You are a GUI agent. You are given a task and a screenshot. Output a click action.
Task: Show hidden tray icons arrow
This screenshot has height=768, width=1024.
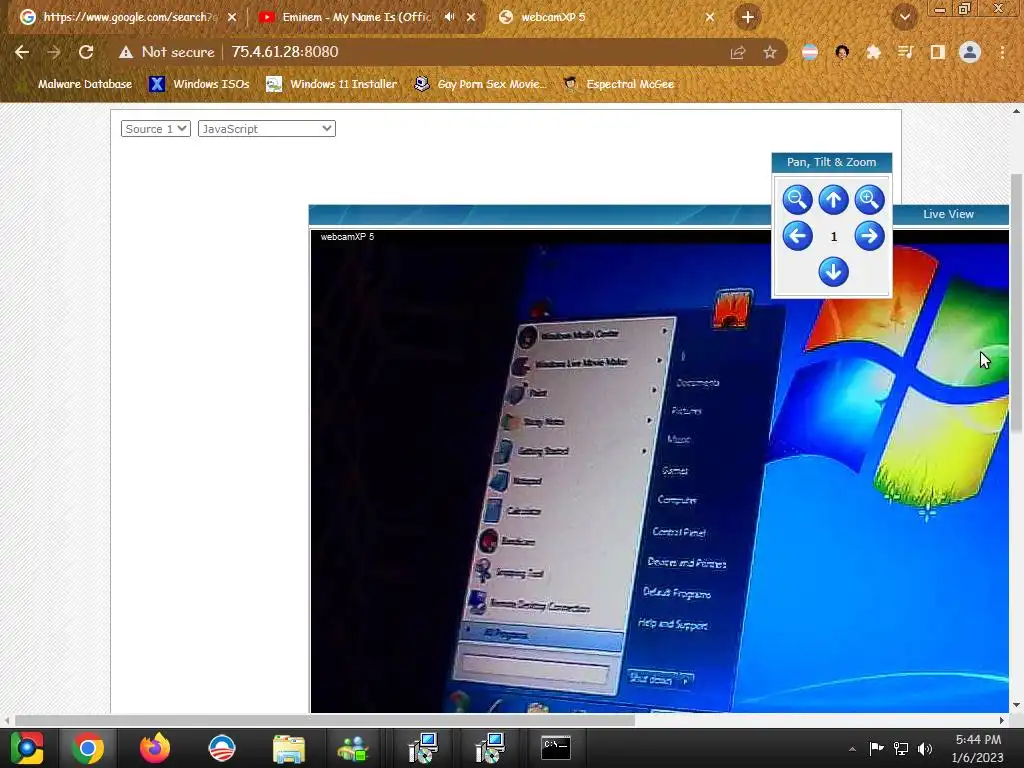click(852, 749)
